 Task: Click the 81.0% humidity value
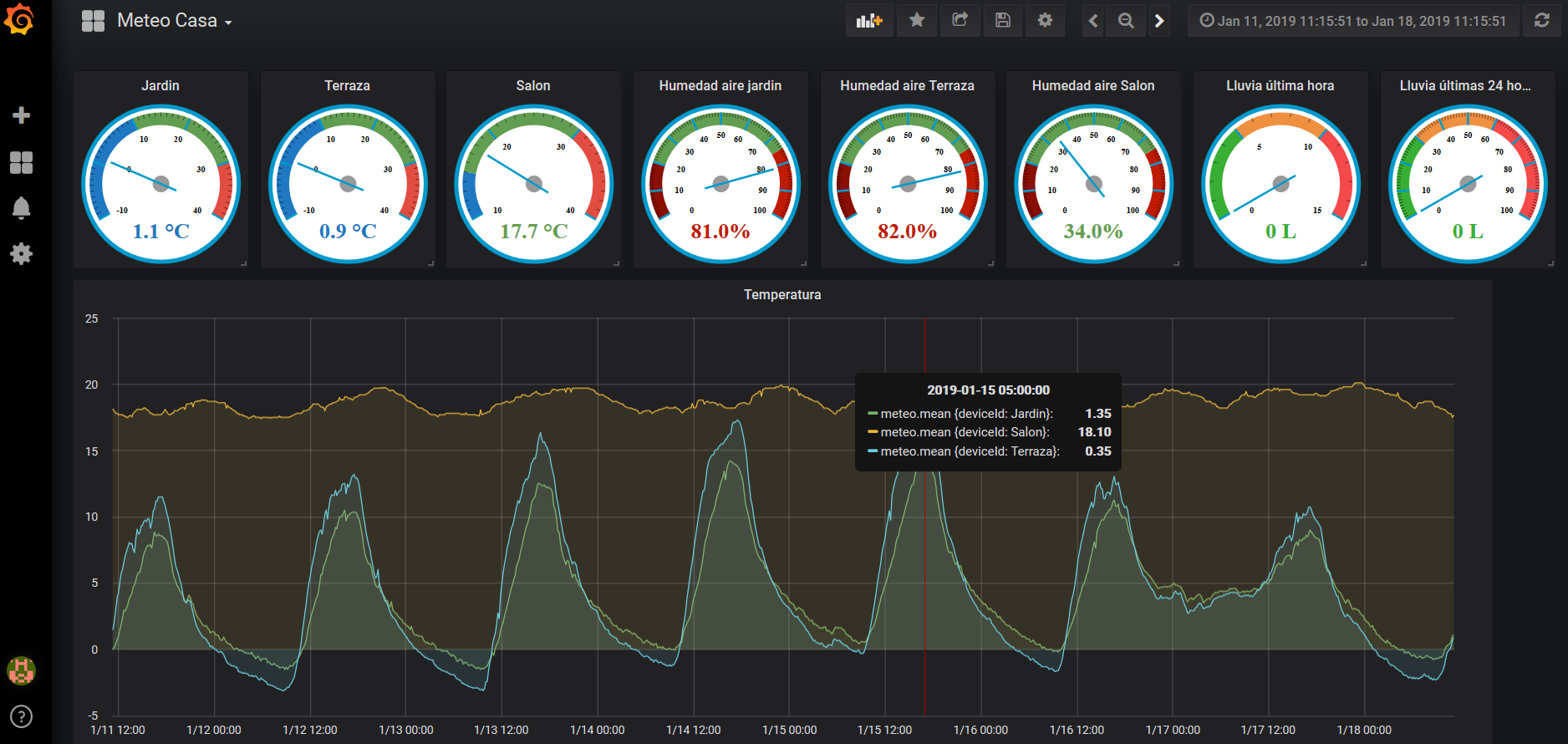[720, 231]
